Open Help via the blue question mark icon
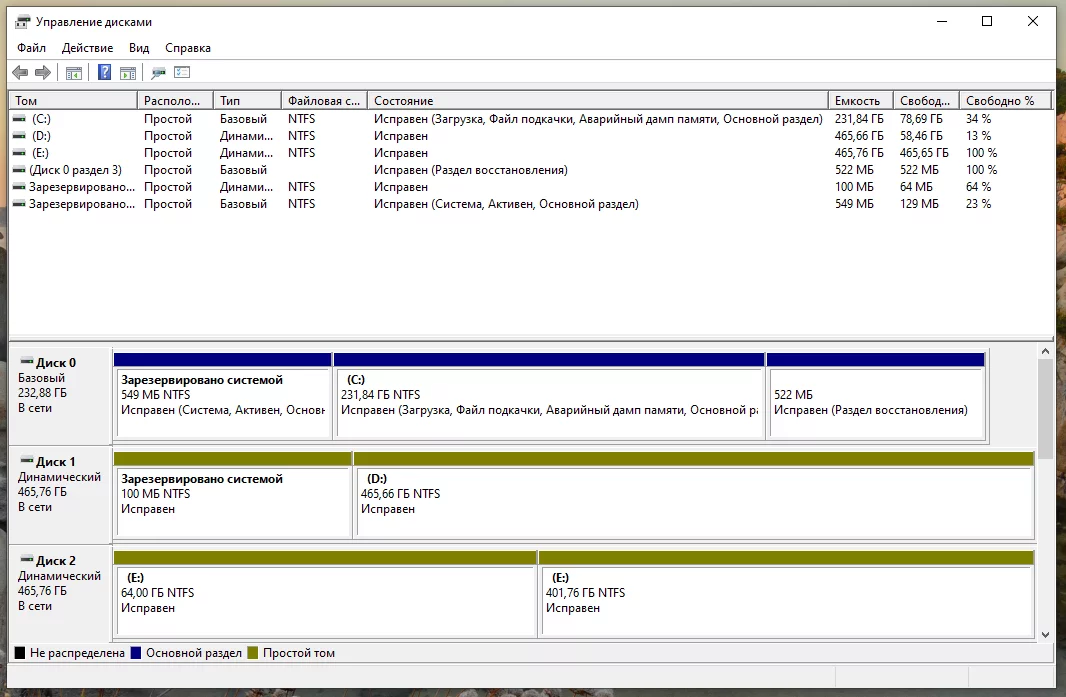Image resolution: width=1066 pixels, height=697 pixels. [104, 73]
